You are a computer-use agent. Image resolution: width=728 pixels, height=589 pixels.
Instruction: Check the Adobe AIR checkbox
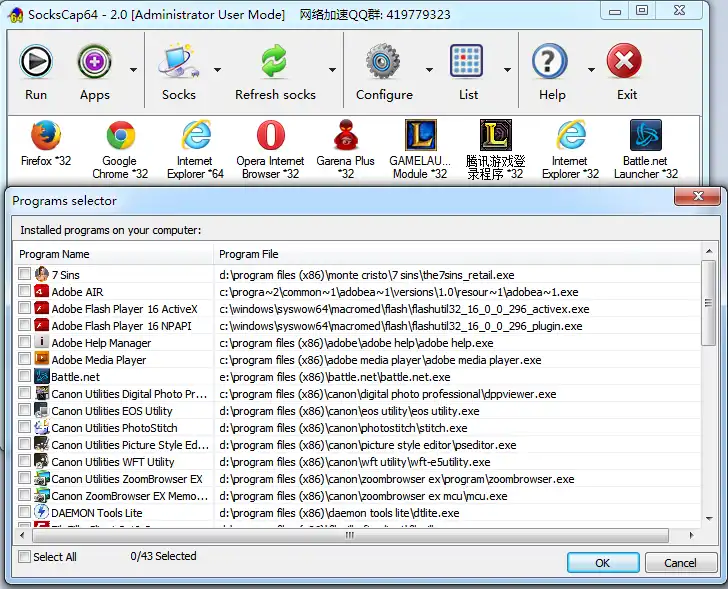24,291
